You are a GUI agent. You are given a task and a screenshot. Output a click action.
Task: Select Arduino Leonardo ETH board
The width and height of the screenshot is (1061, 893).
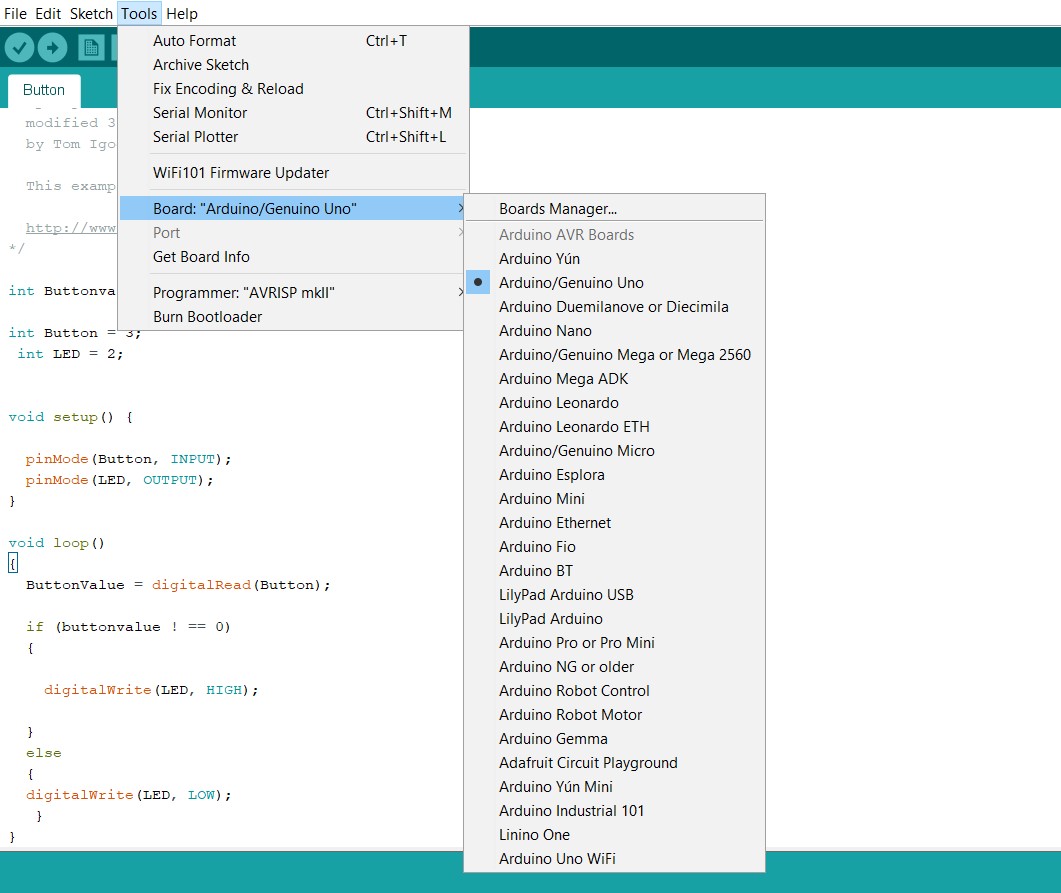(614, 427)
